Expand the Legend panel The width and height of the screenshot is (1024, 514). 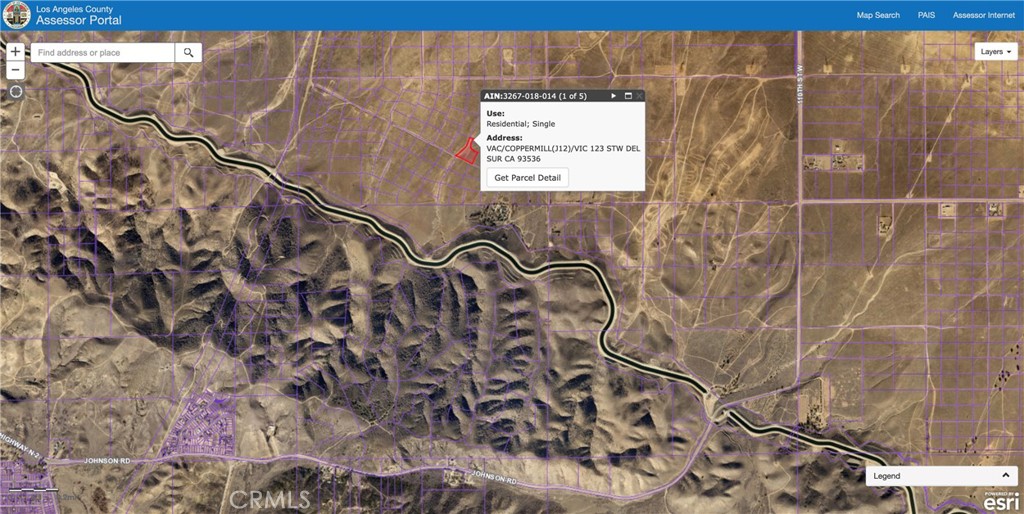tap(1005, 476)
